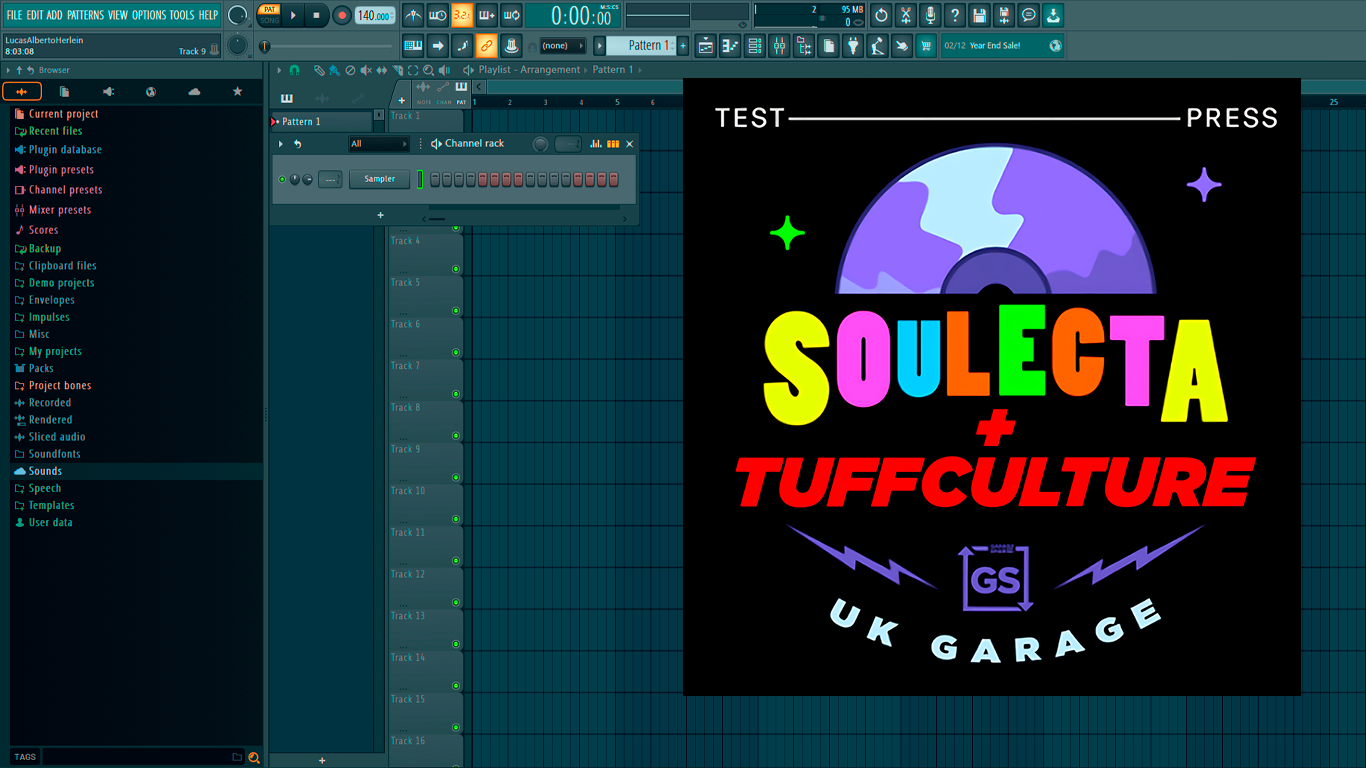Screen dimensions: 1366x768
Task: Select the playlist Paint brush tool
Action: (334, 70)
